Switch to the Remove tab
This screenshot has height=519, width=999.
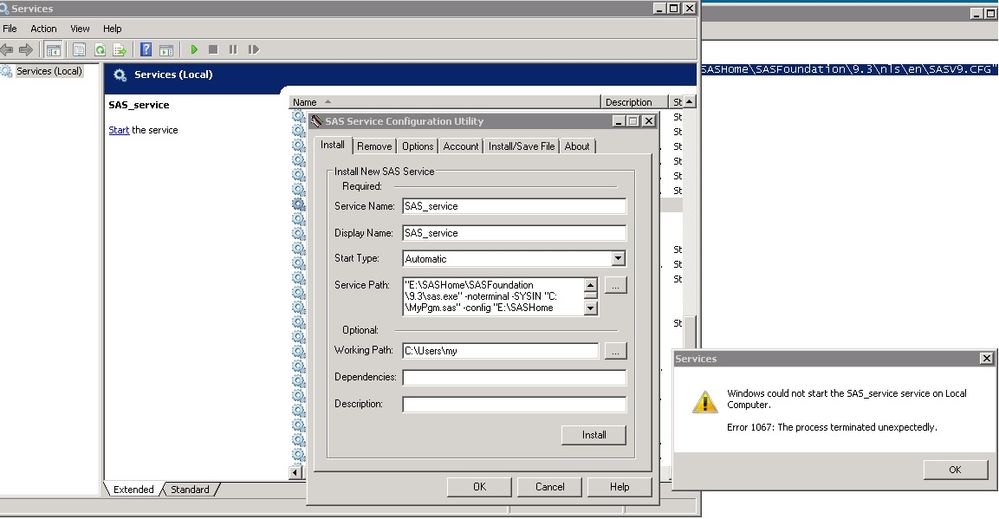coord(374,146)
